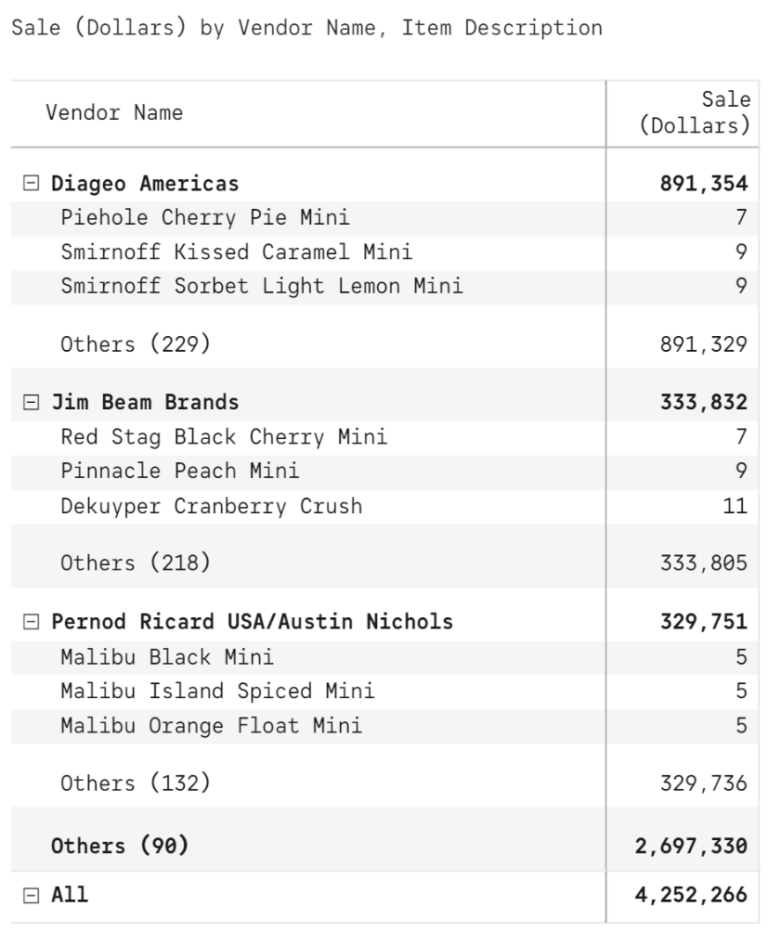Click the Vendor Name column header
Viewport: 768px width, 932px height.
pos(114,113)
